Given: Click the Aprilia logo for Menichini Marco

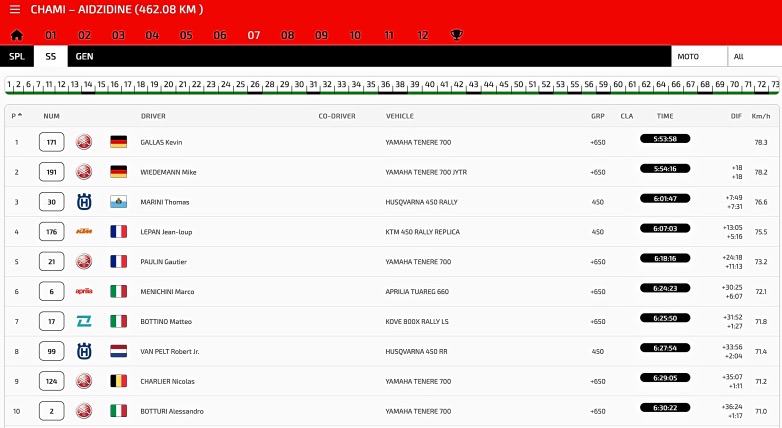Looking at the screenshot, I should [x=84, y=292].
